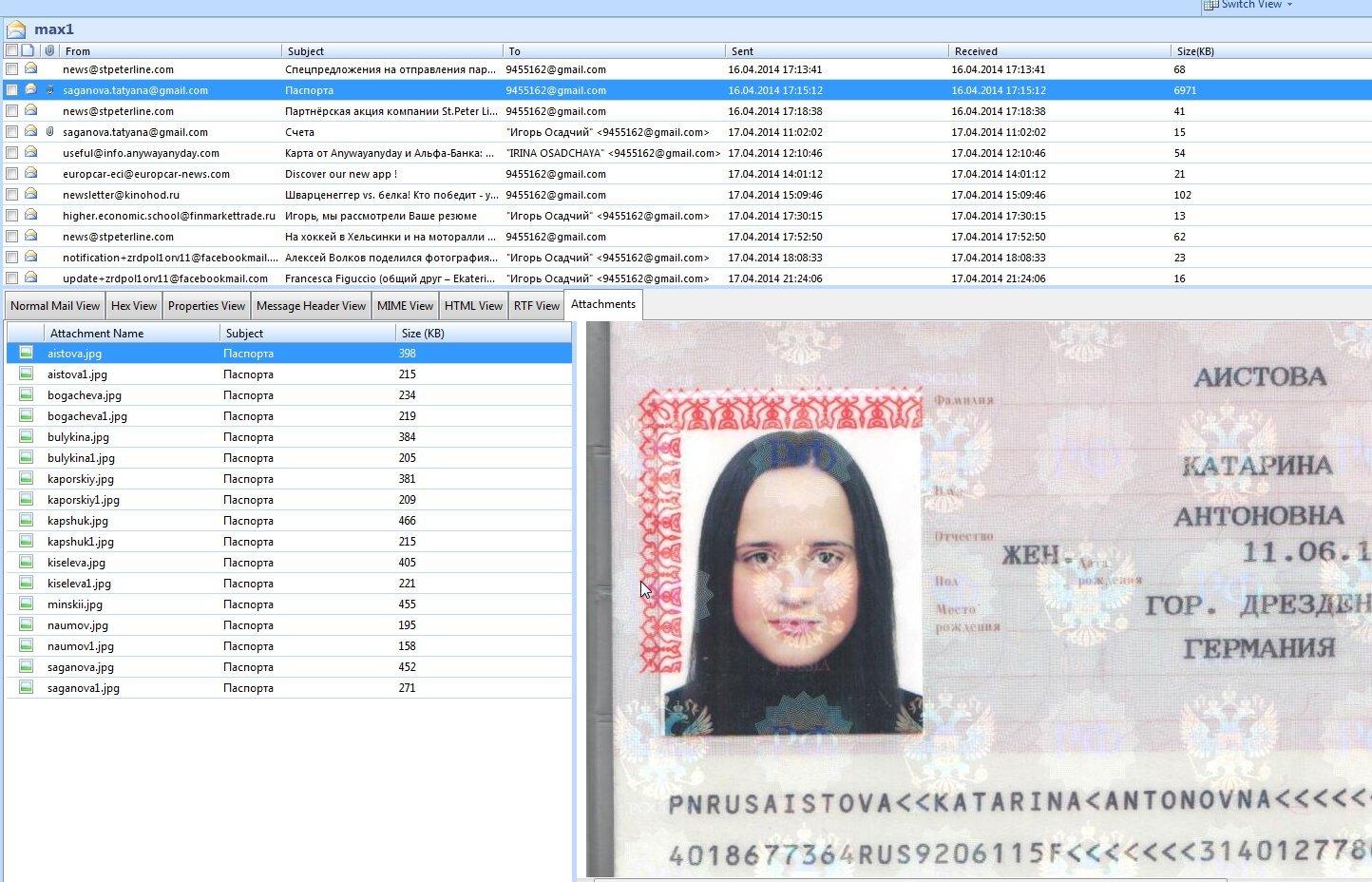Click the image file icon beside kaporskiy.jpg
Image resolution: width=1372 pixels, height=882 pixels.
(x=26, y=478)
